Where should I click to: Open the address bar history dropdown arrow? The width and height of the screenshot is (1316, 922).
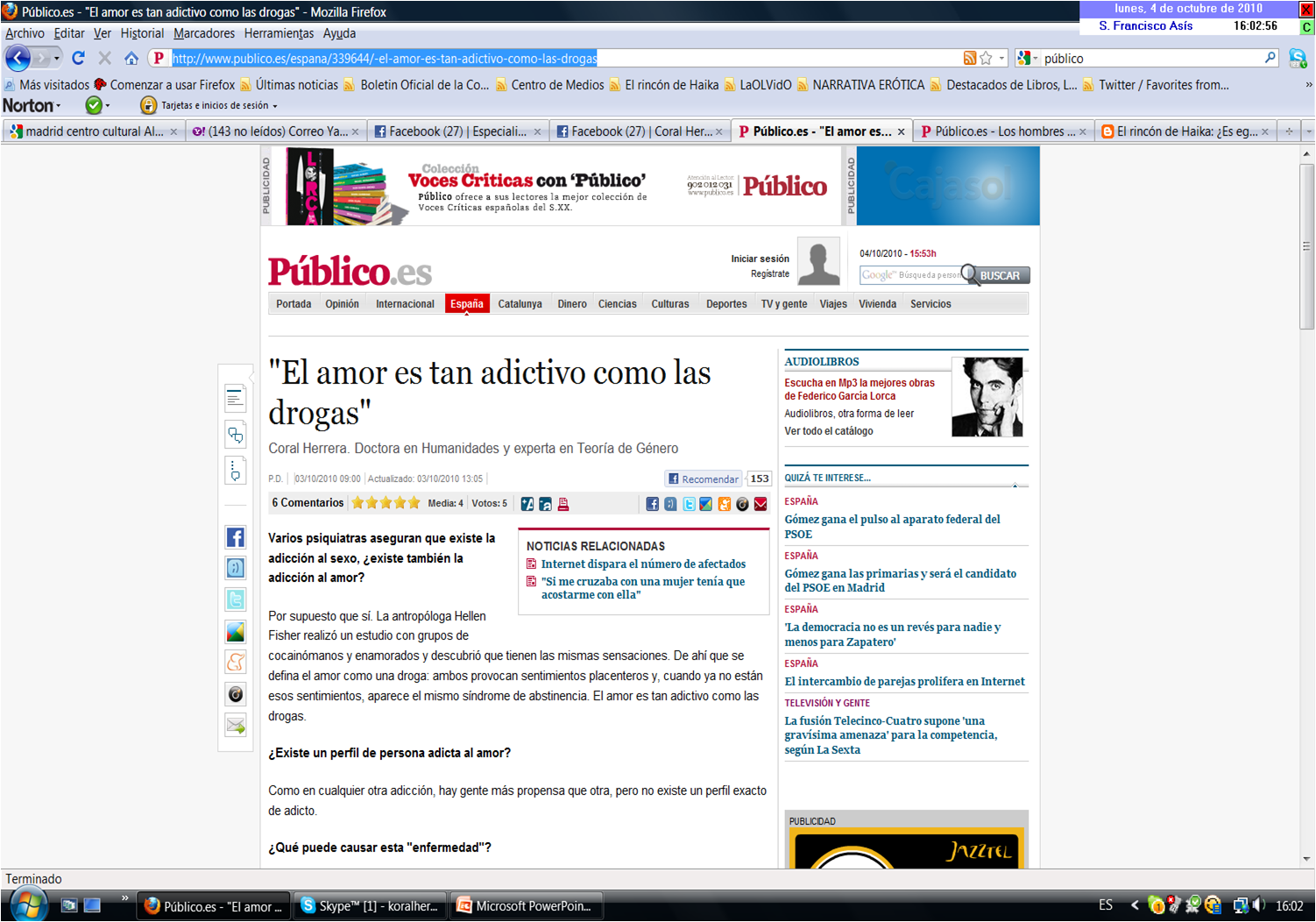(x=1001, y=58)
